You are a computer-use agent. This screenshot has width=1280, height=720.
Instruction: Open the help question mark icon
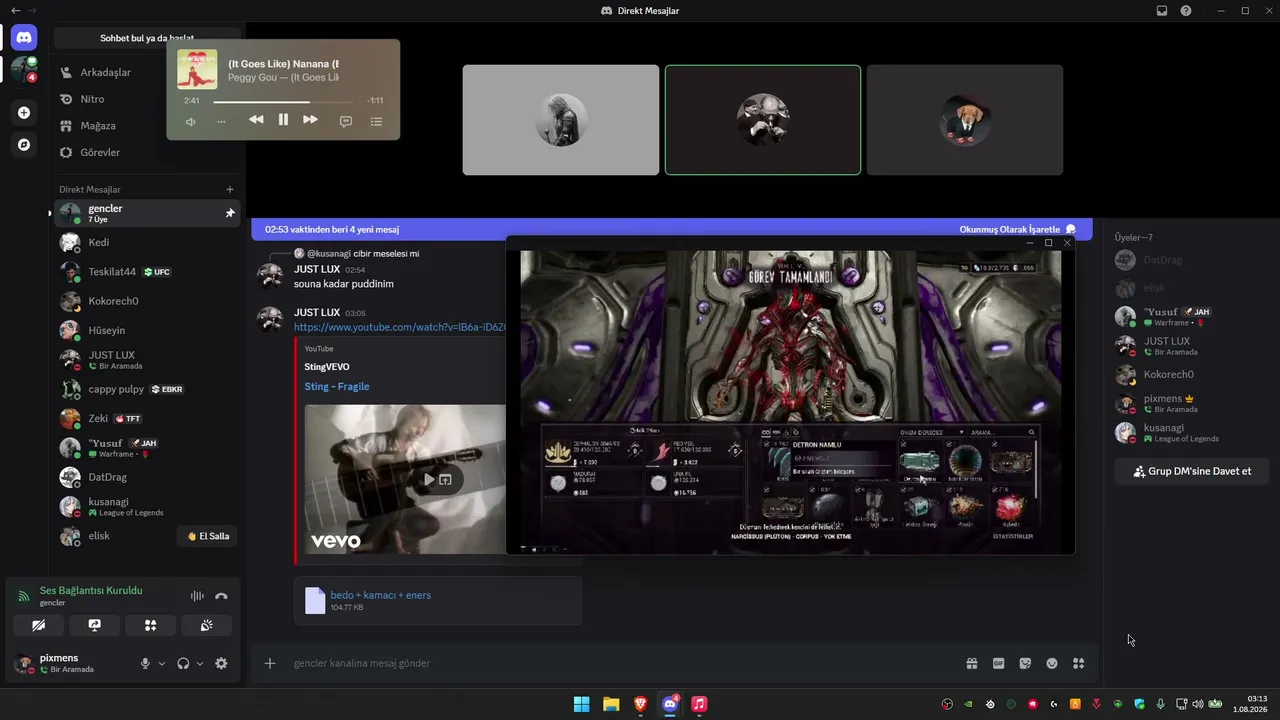click(1186, 11)
